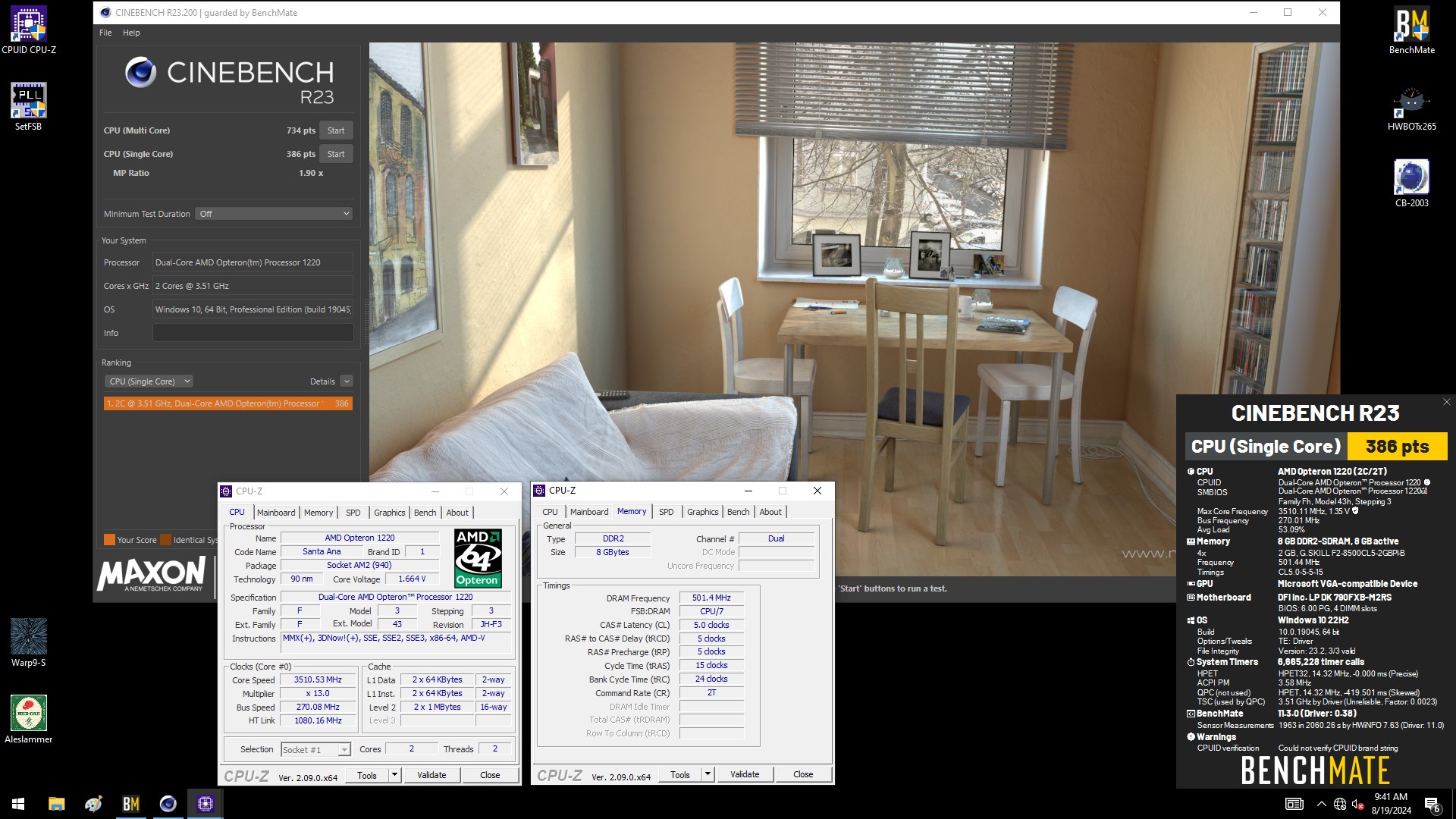The image size is (1456, 819).
Task: Close the BenchMate result overlay
Action: pos(1446,402)
